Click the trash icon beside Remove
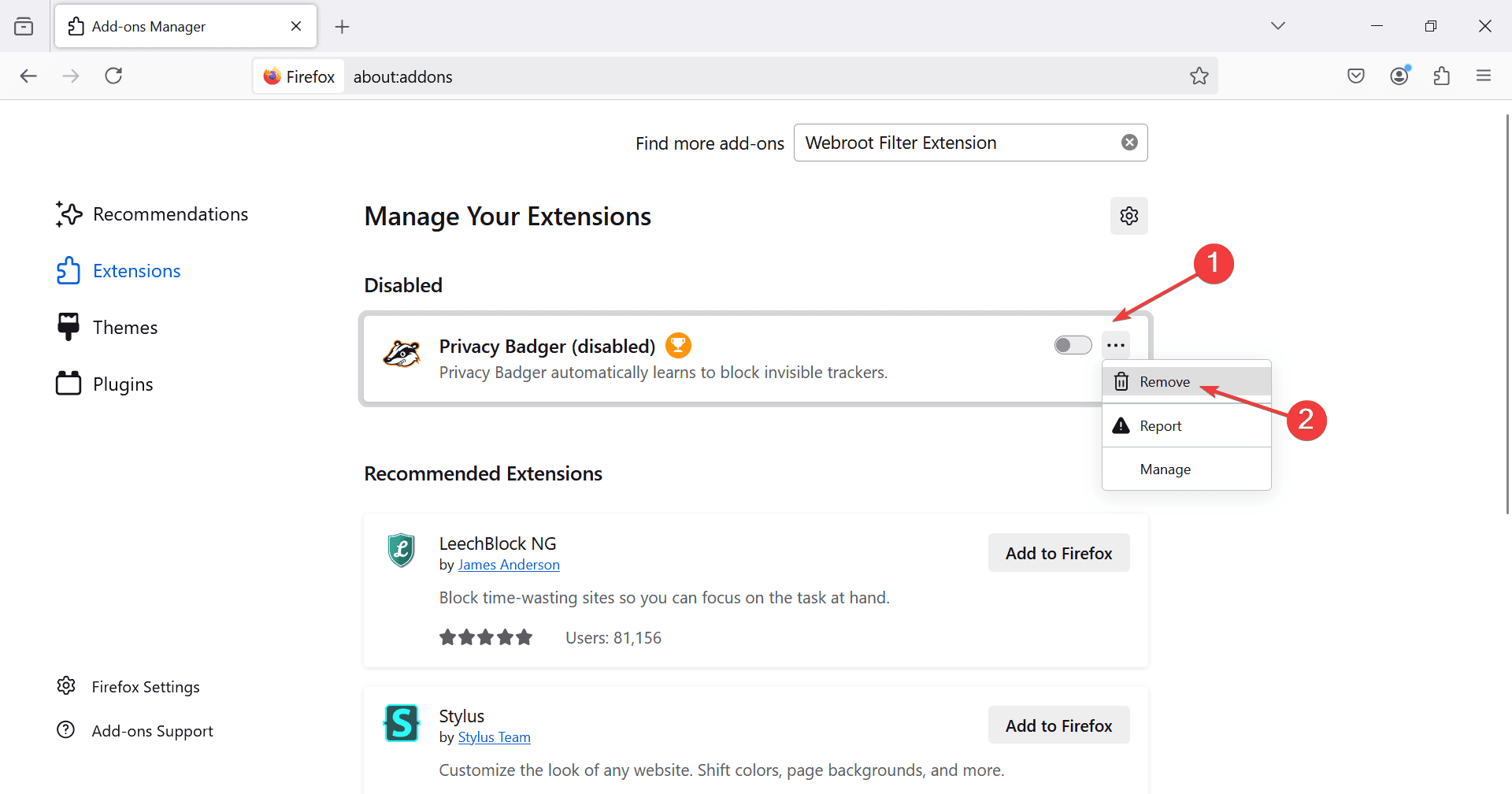This screenshot has height=794, width=1512. click(x=1121, y=382)
